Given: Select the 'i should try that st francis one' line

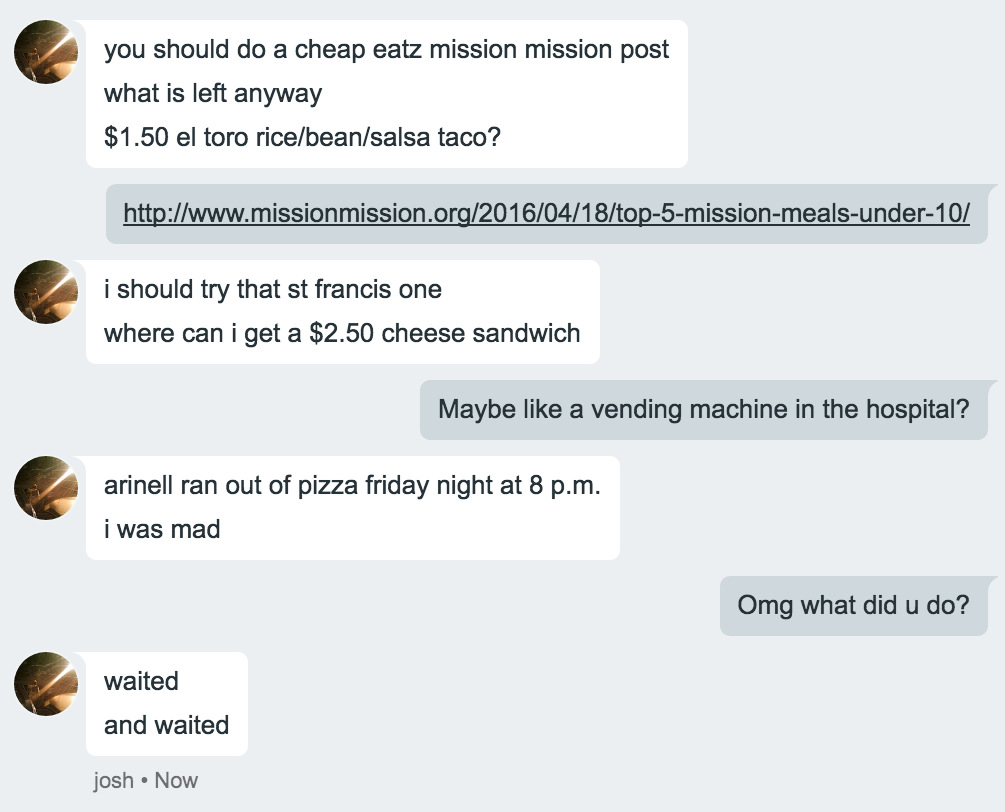Looking at the screenshot, I should click(272, 290).
